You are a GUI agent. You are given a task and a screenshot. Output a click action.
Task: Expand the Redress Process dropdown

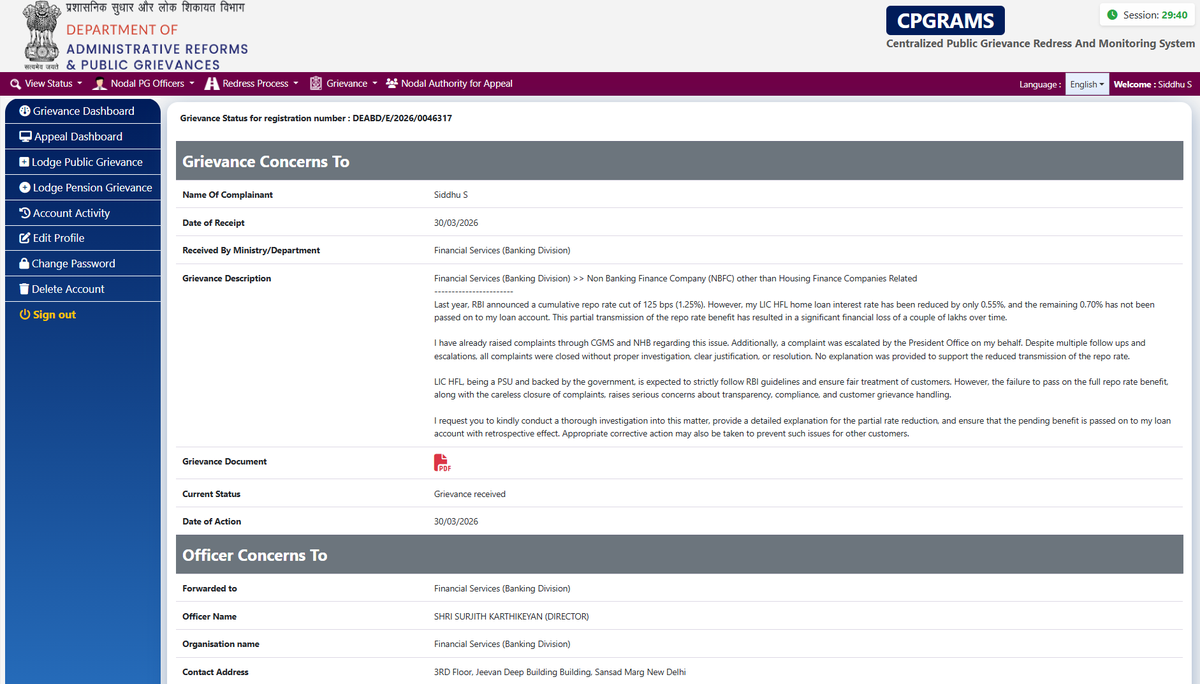pos(252,84)
